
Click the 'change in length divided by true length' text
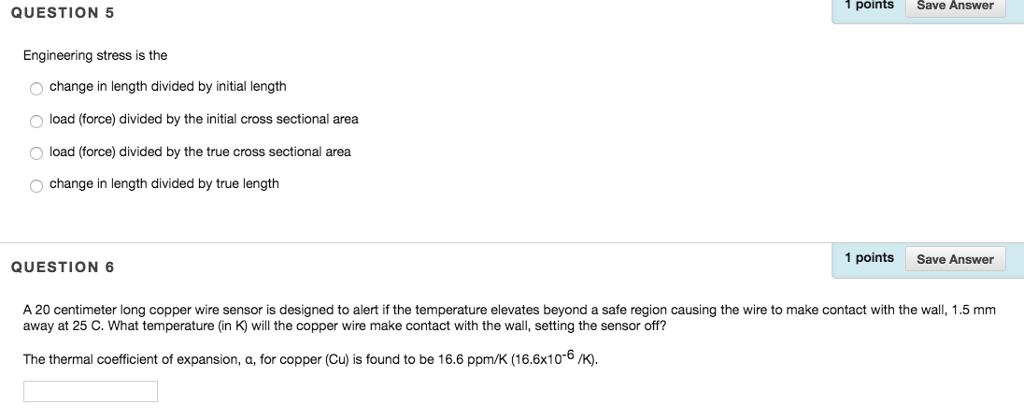[x=164, y=184]
